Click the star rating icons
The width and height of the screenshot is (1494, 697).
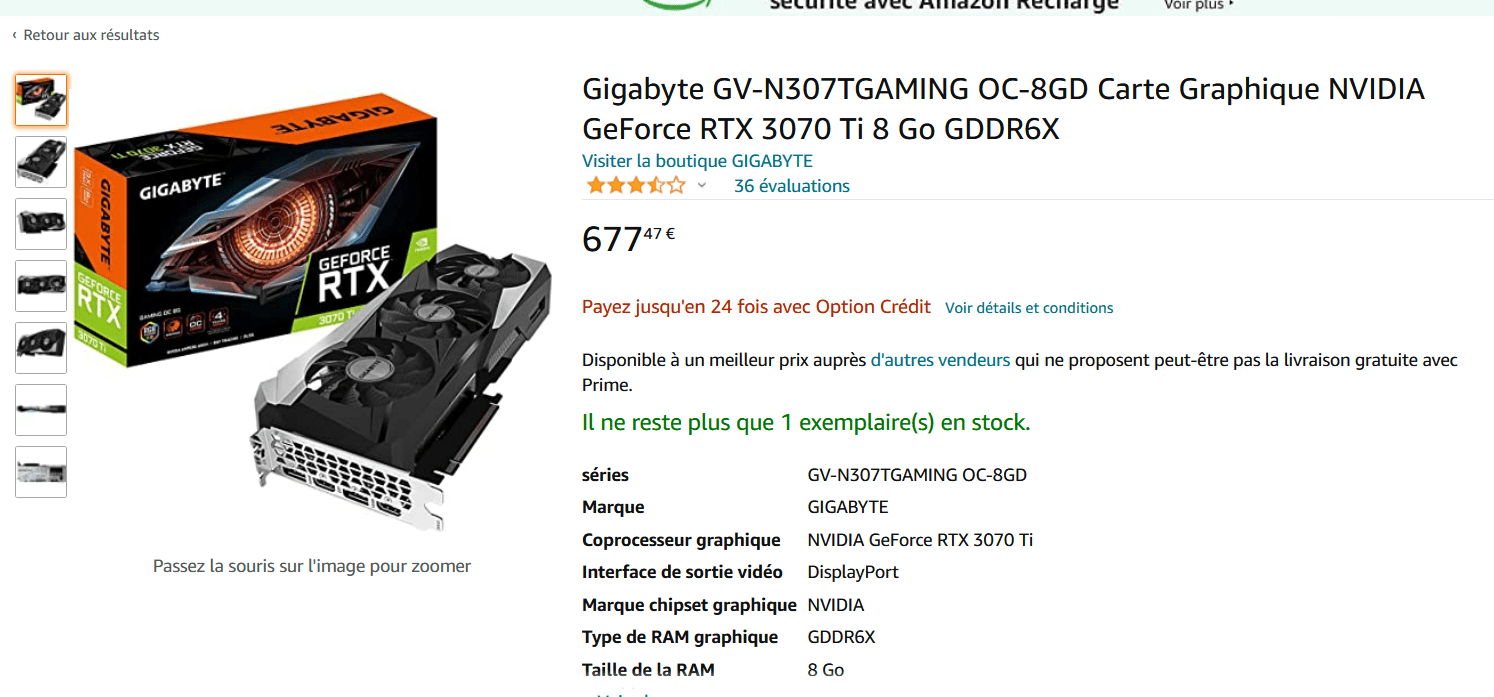[636, 185]
